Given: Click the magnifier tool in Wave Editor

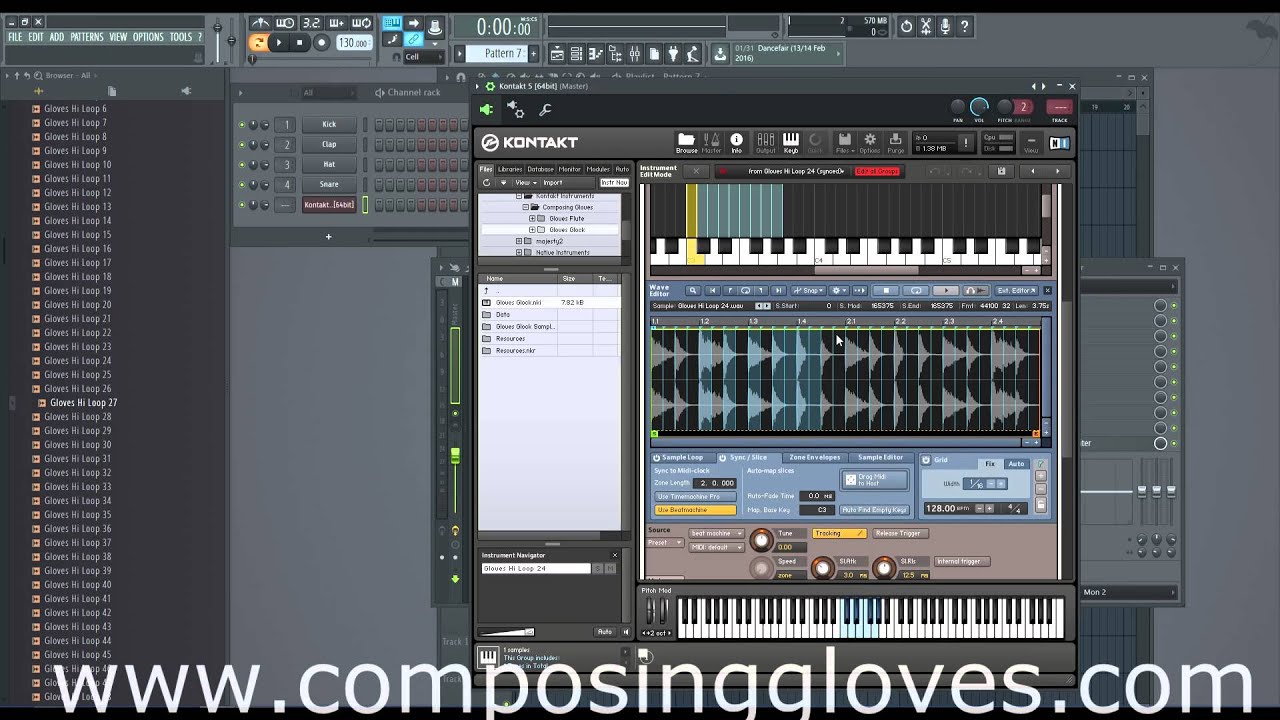Looking at the screenshot, I should pyautogui.click(x=692, y=290).
